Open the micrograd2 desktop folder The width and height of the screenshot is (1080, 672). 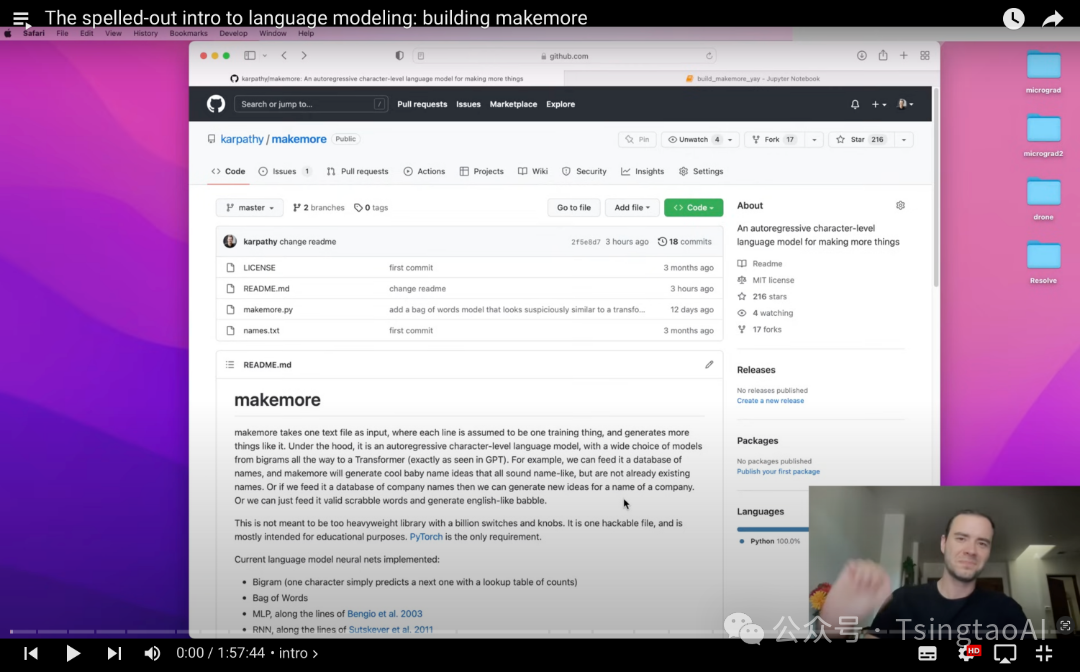tap(1043, 136)
